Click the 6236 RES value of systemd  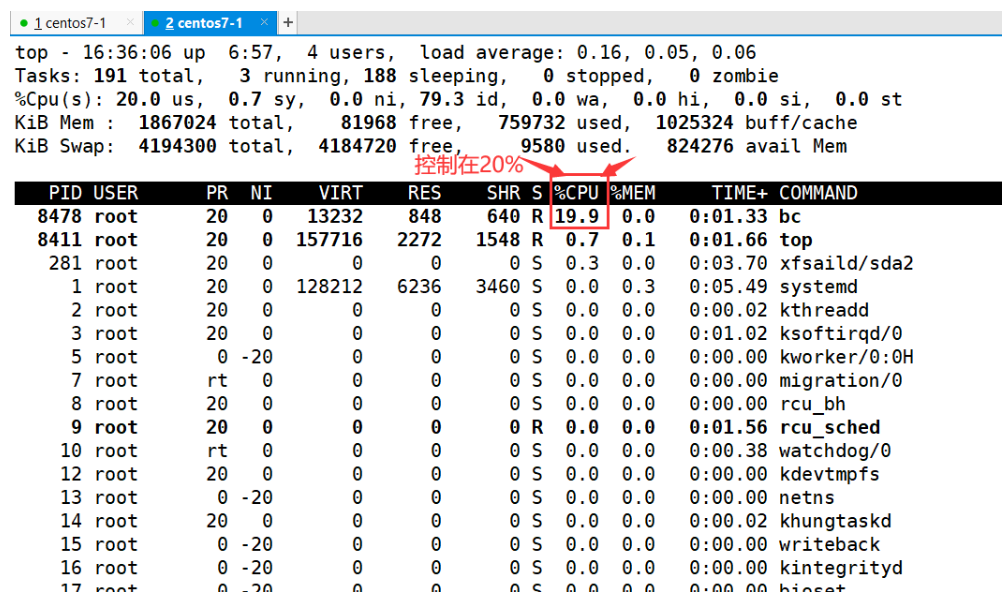pyautogui.click(x=419, y=287)
